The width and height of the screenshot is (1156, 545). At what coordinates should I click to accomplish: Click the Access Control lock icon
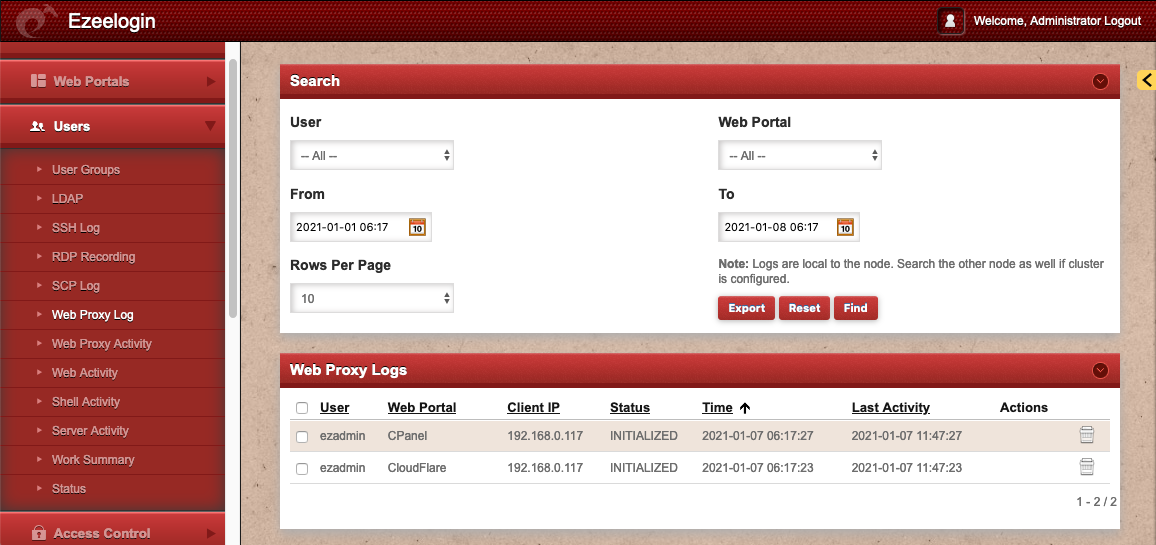point(38,532)
